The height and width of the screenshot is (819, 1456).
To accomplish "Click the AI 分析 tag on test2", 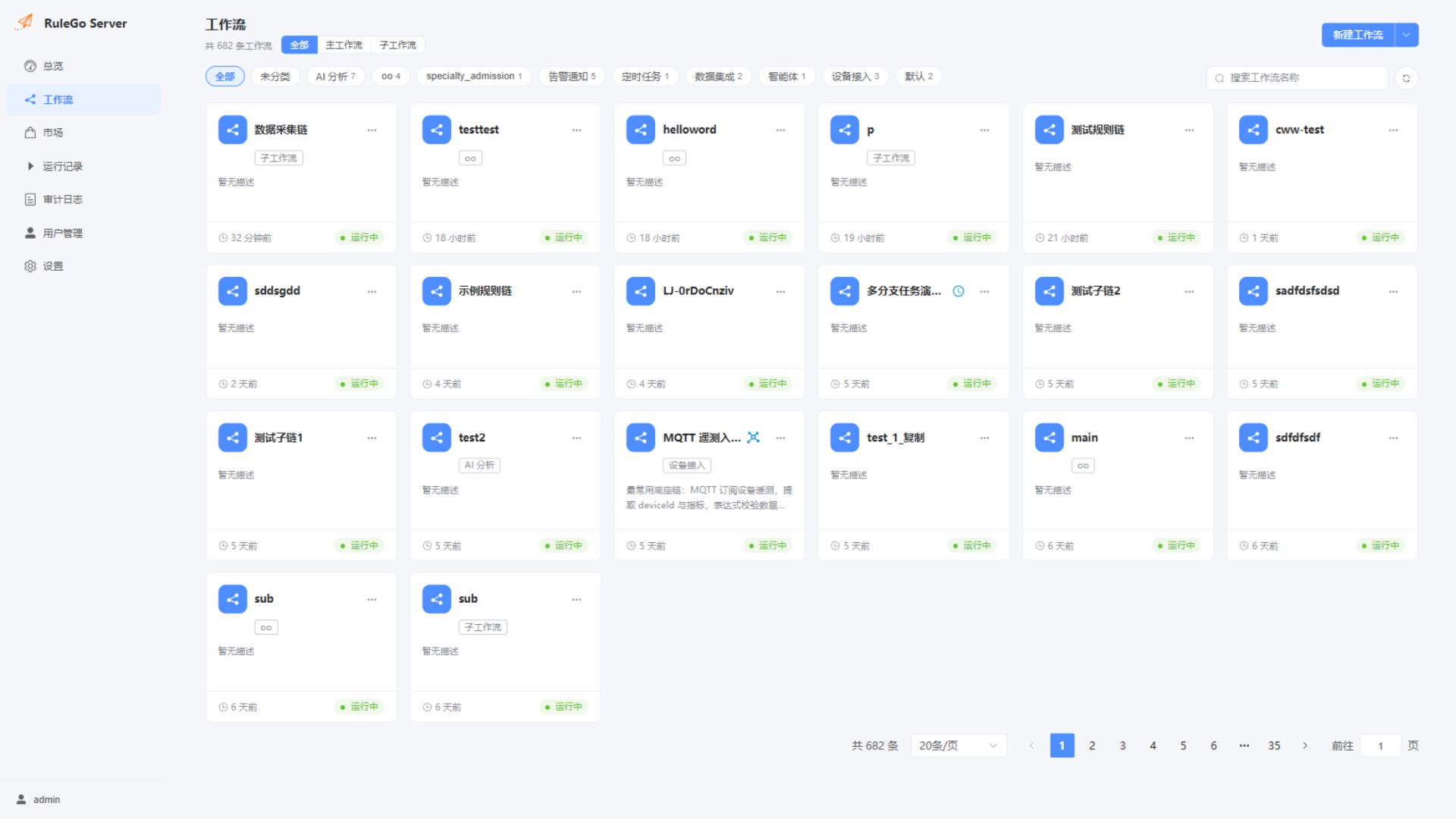I will (479, 466).
